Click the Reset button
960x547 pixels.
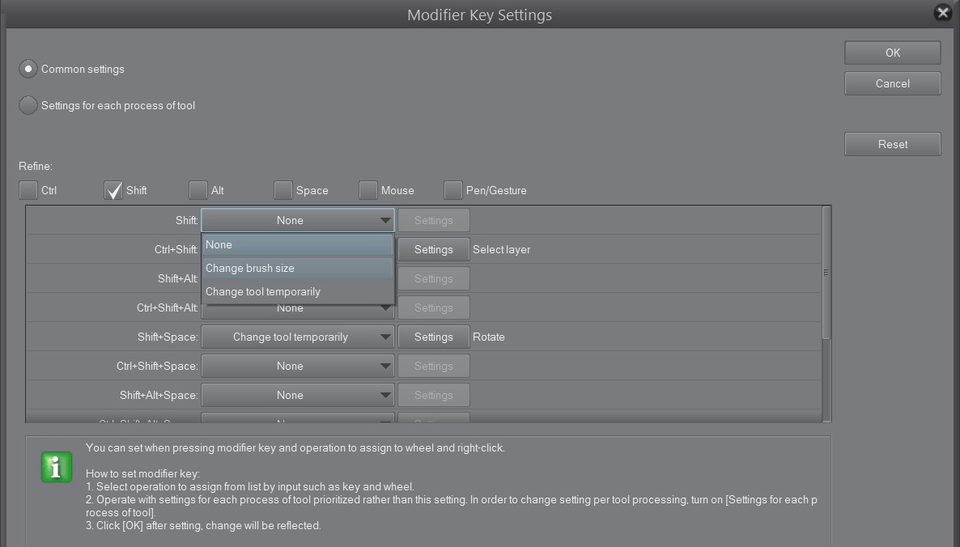892,144
